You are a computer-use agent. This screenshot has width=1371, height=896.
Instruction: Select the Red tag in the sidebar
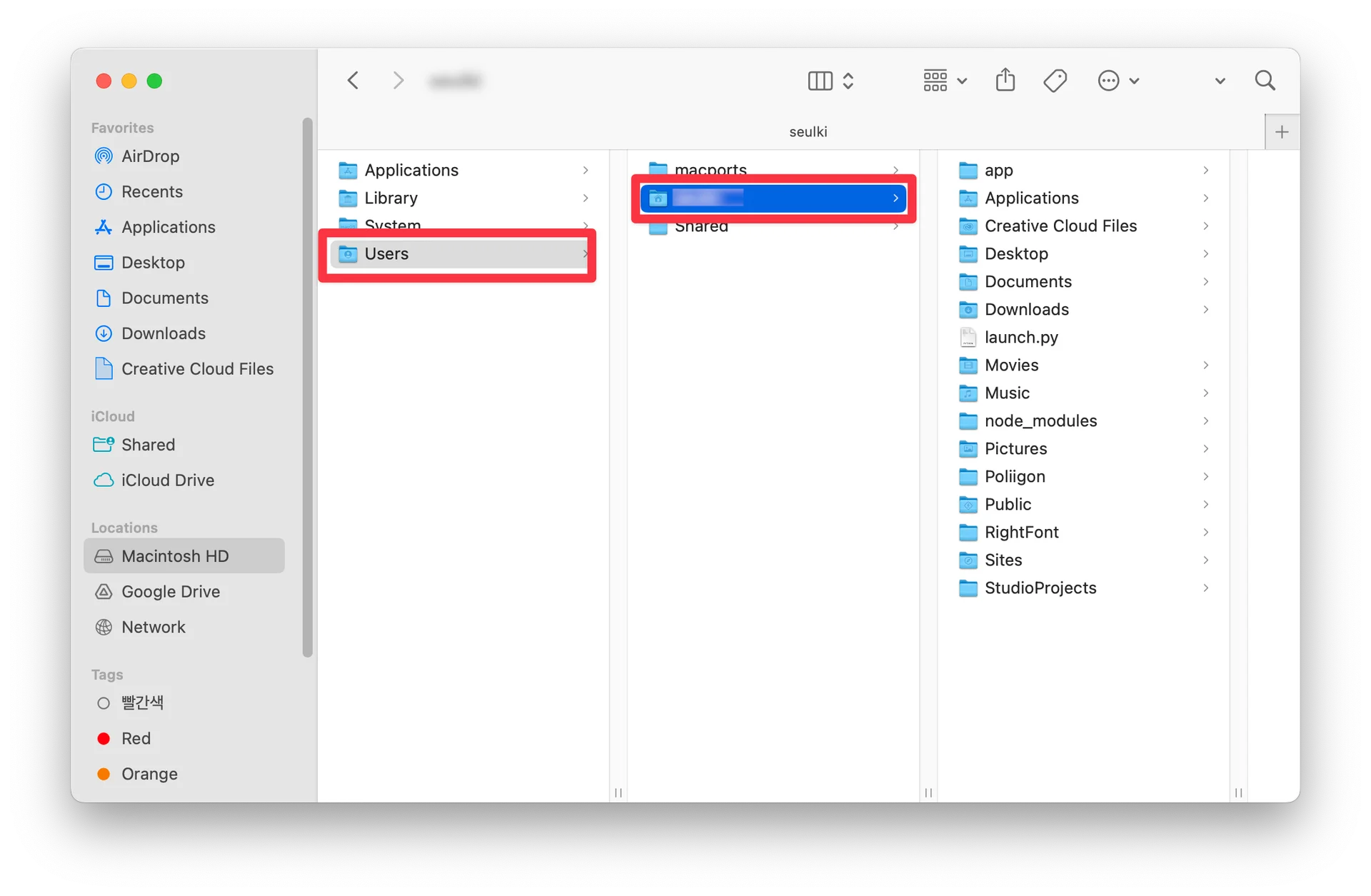[136, 738]
